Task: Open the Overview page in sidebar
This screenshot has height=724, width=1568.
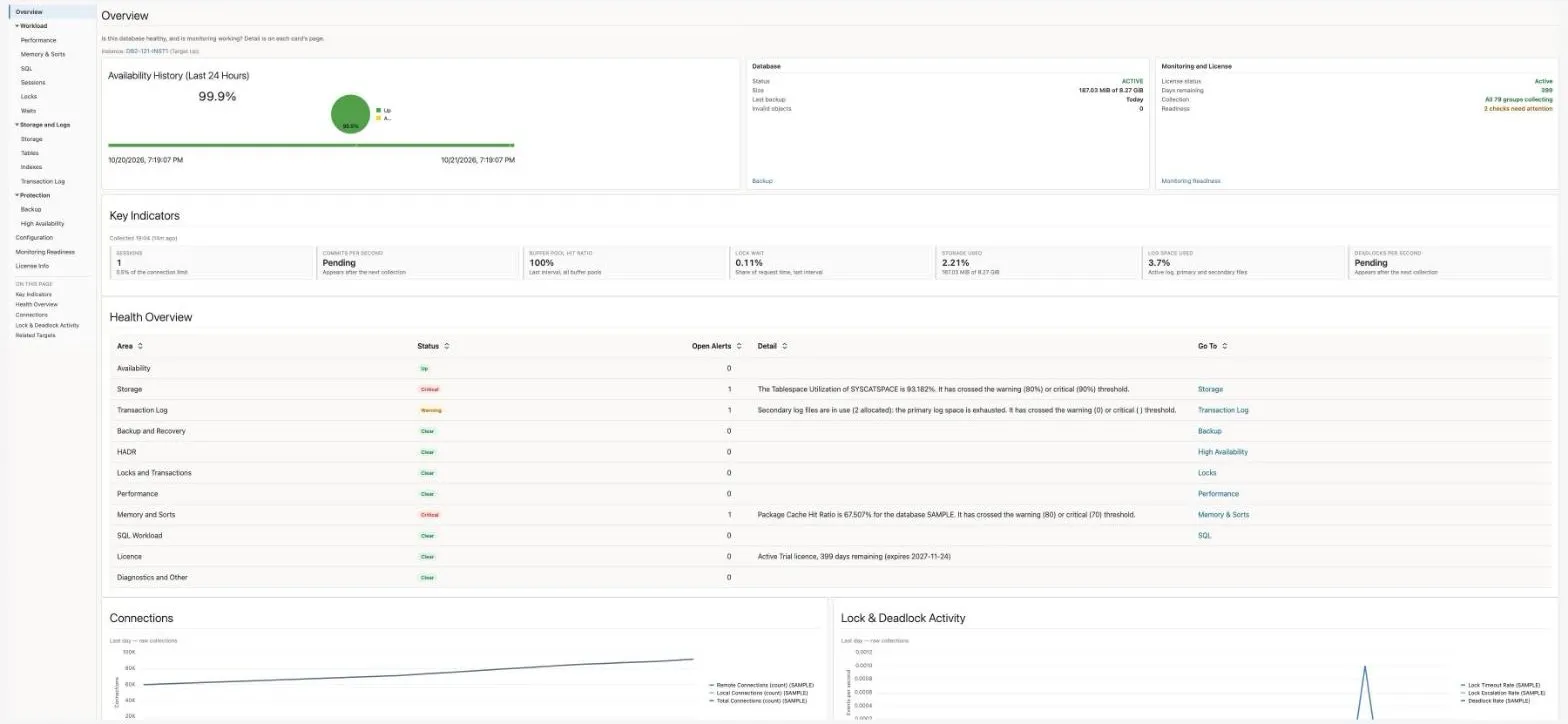Action: click(29, 12)
